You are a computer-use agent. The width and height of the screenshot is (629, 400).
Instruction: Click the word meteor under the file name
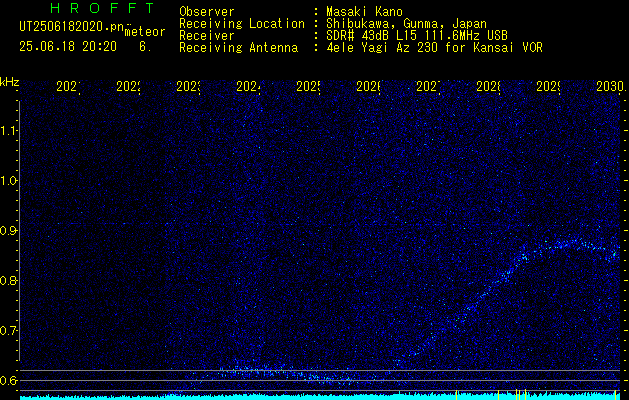[x=145, y=32]
